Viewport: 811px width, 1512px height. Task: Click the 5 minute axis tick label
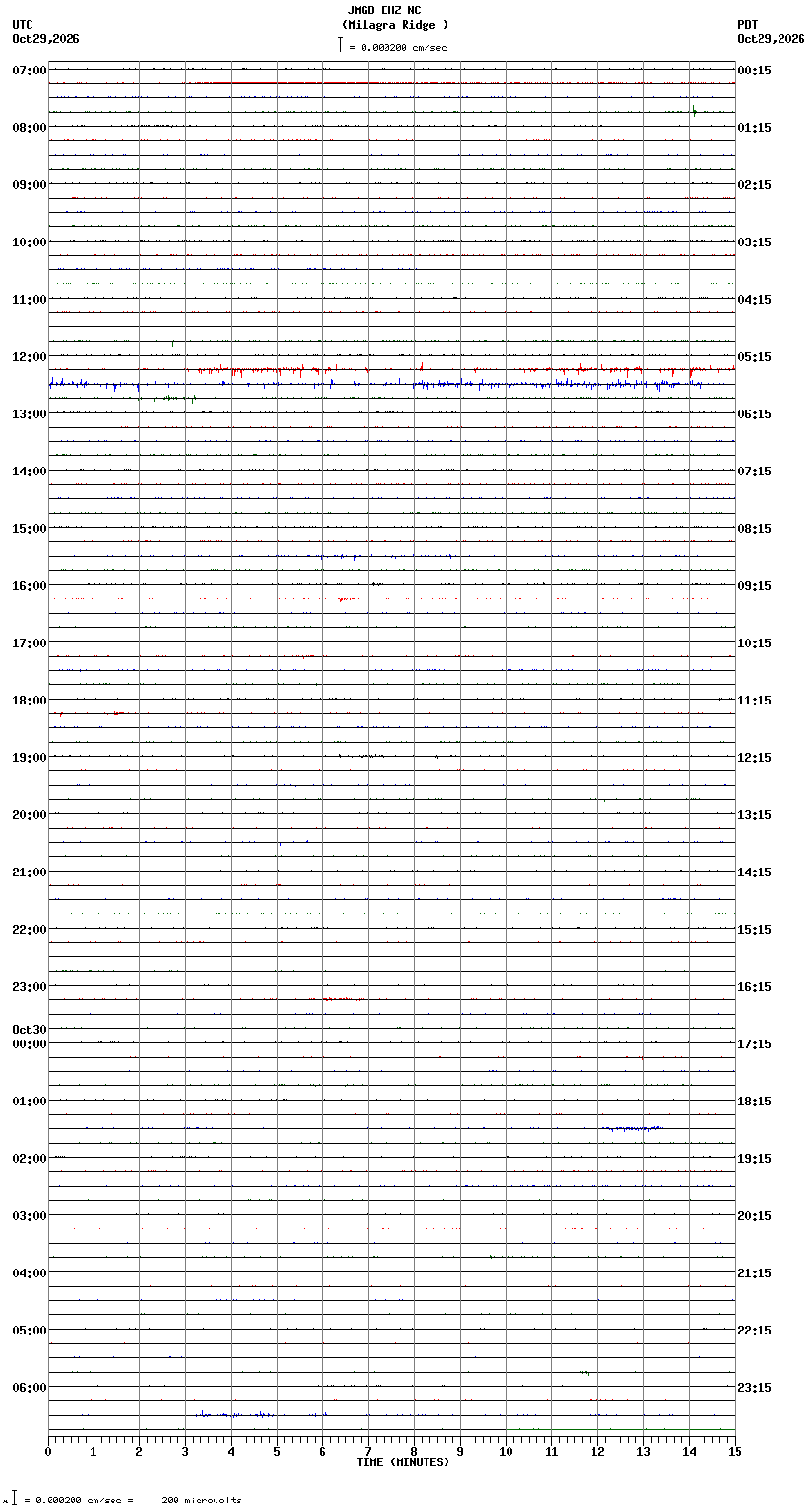277,1452
